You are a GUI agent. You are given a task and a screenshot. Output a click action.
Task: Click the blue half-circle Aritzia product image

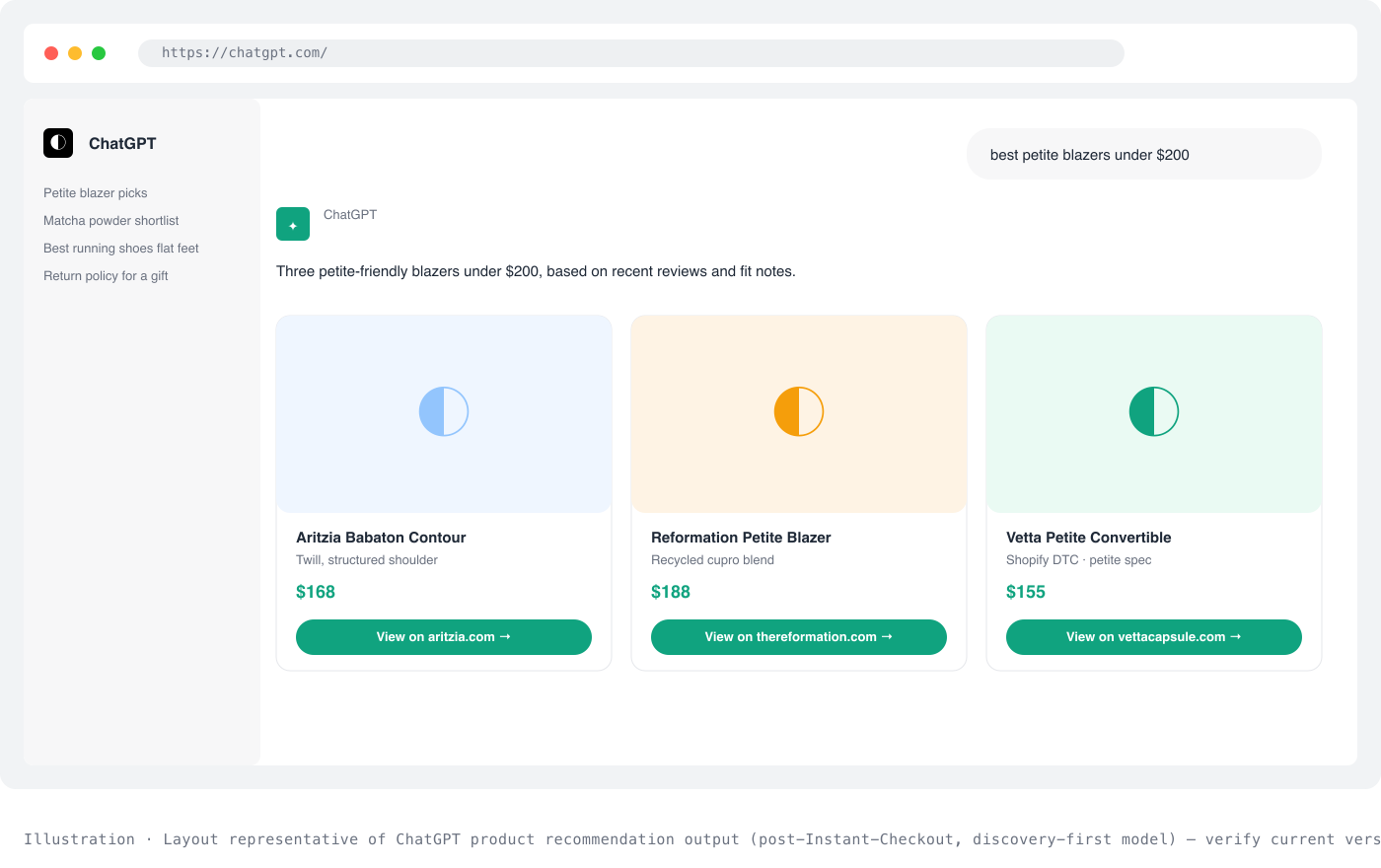[x=444, y=411]
